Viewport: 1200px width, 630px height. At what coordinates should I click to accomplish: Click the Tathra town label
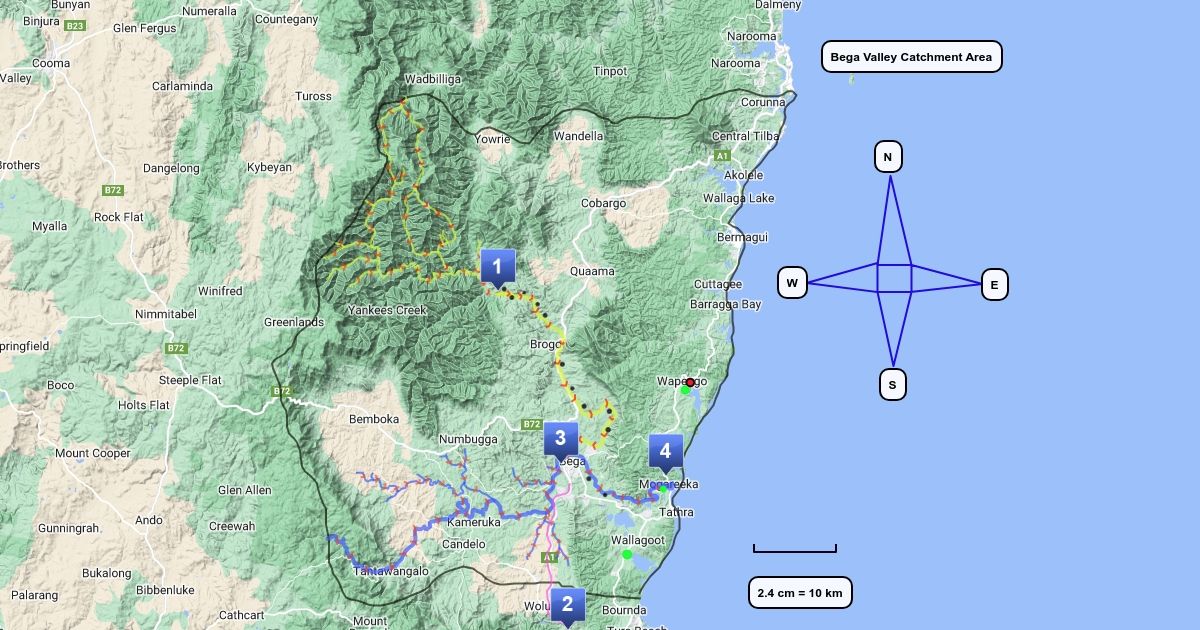(675, 512)
